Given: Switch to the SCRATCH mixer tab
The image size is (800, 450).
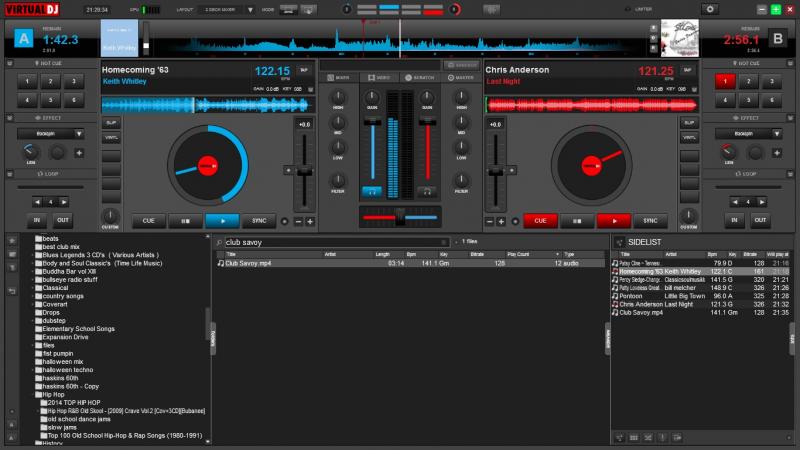Looking at the screenshot, I should click(421, 77).
